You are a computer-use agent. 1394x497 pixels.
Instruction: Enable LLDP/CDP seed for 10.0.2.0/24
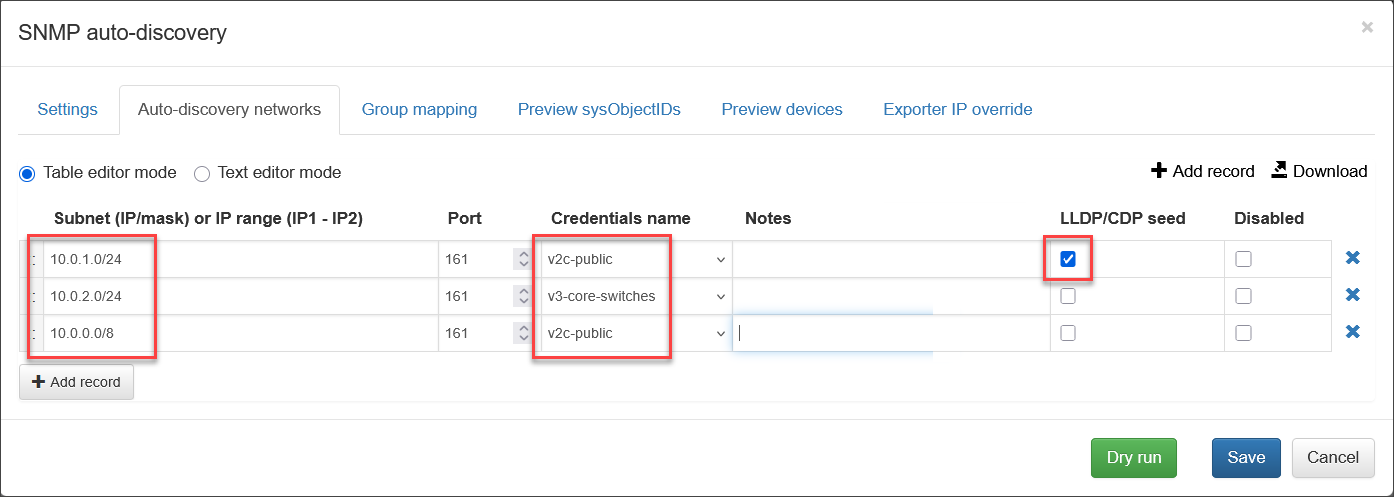pyautogui.click(x=1068, y=296)
